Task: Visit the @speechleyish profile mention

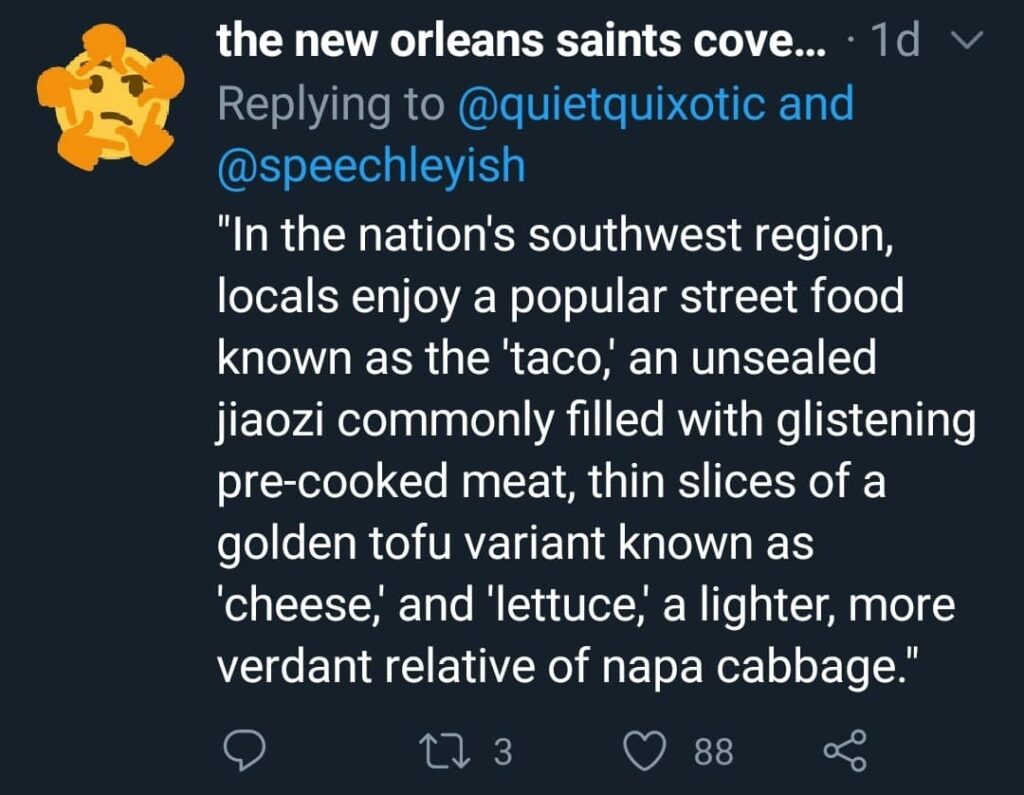Action: click(x=371, y=166)
